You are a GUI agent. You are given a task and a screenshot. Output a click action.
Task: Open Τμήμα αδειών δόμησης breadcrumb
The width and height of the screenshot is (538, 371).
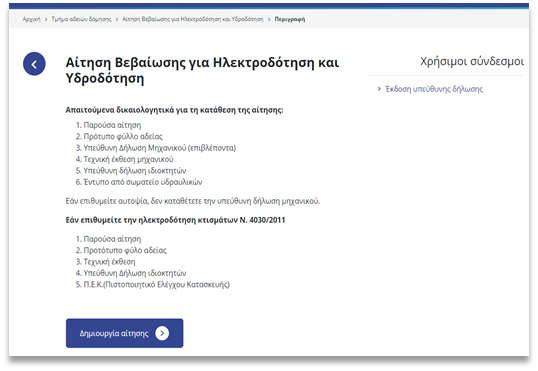pos(81,19)
